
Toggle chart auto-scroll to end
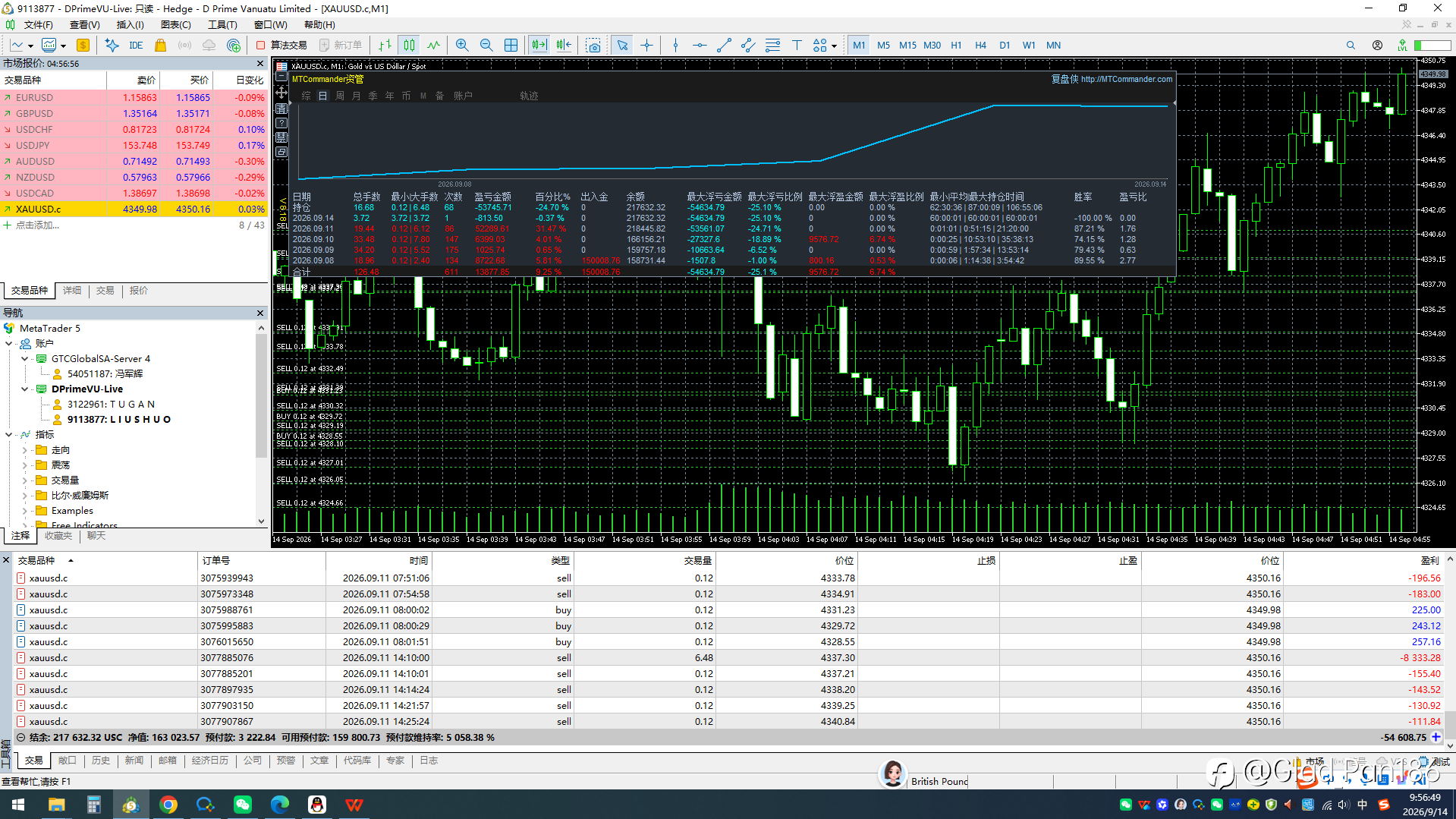[x=539, y=46]
